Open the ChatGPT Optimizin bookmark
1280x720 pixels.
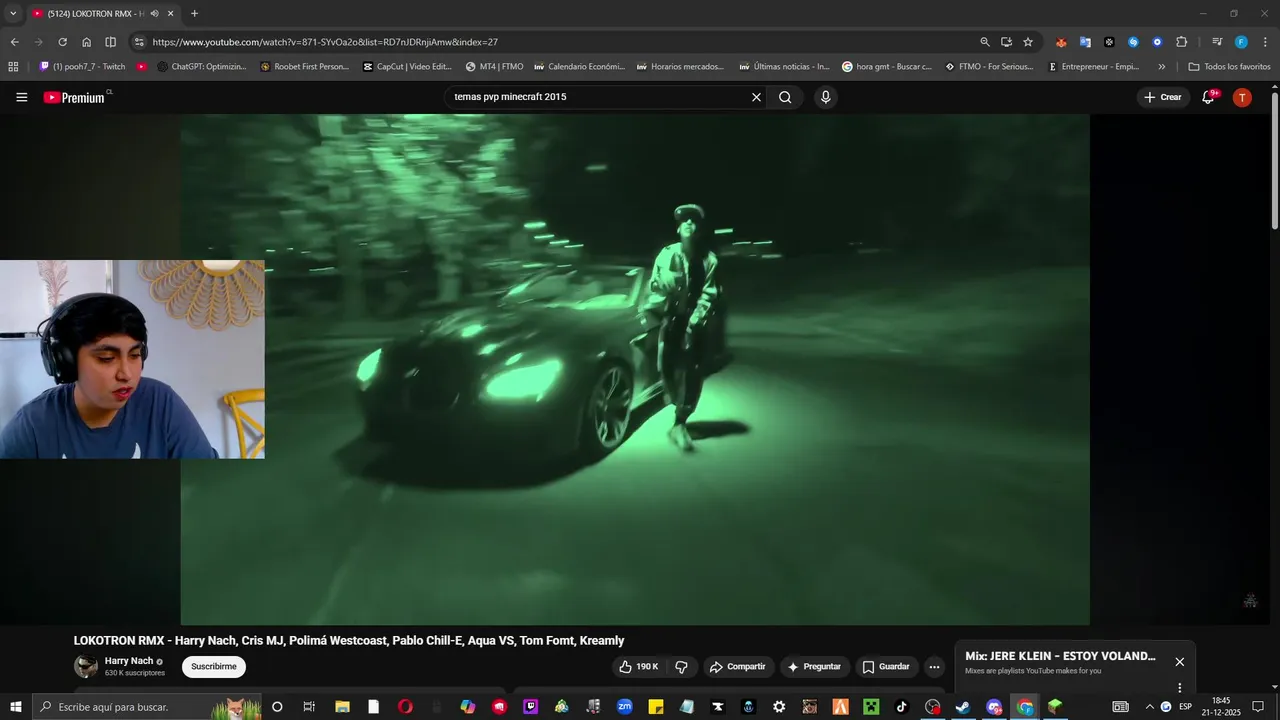(202, 67)
